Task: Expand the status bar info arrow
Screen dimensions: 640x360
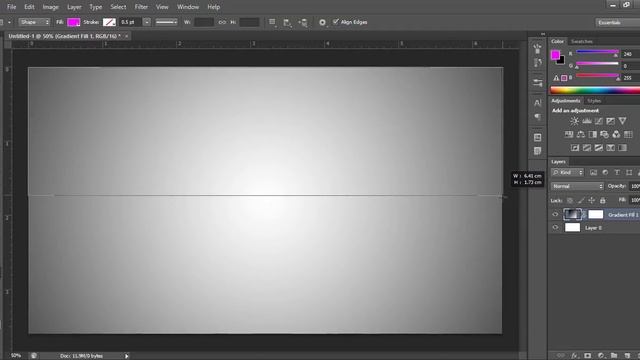Action: pyautogui.click(x=127, y=356)
